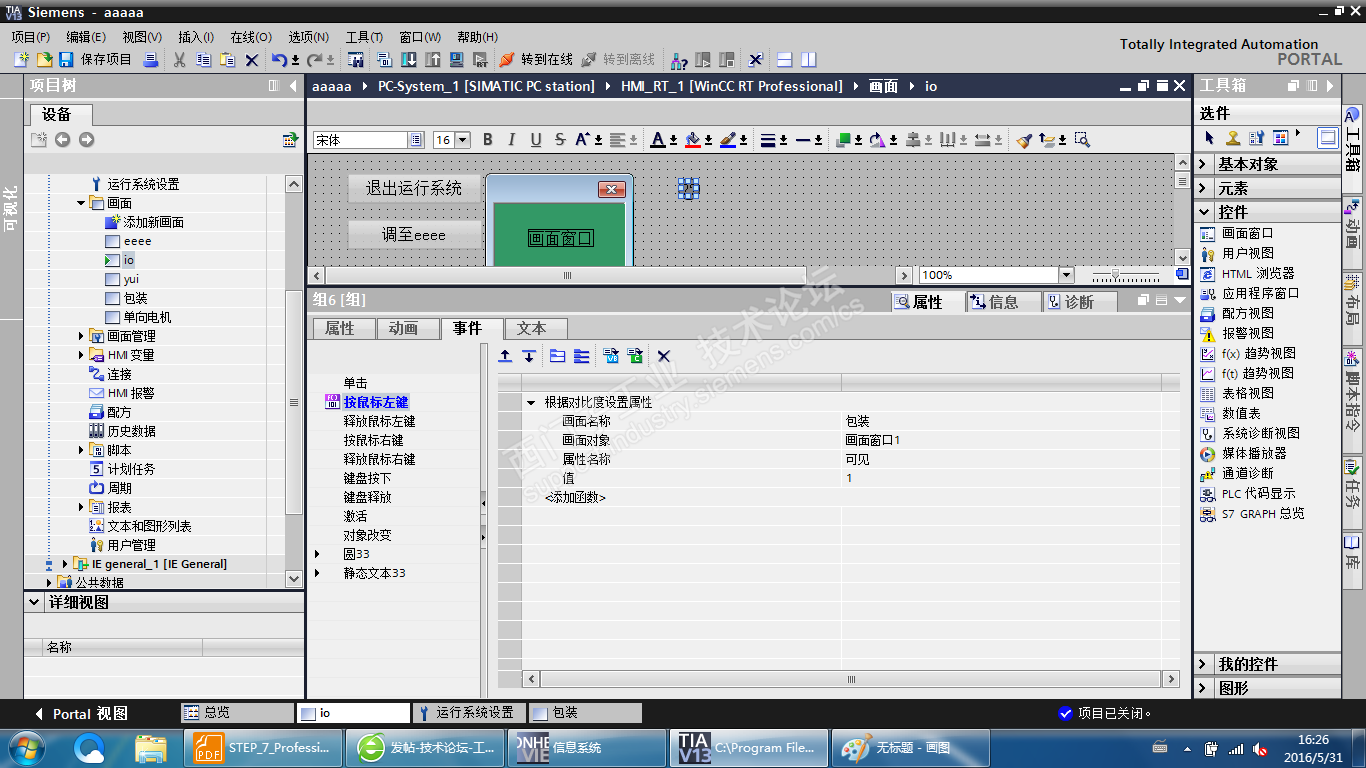
Task: Expand the HMI 变量 node in the project tree
Action: (x=81, y=355)
